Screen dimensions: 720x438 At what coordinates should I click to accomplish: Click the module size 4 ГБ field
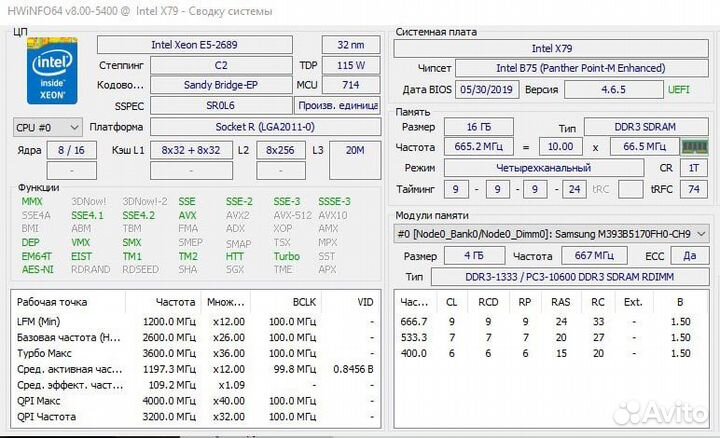(474, 256)
